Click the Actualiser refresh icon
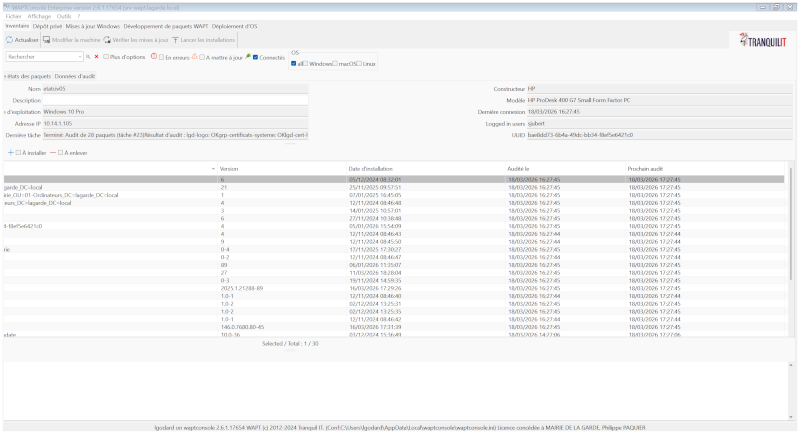 (x=9, y=40)
